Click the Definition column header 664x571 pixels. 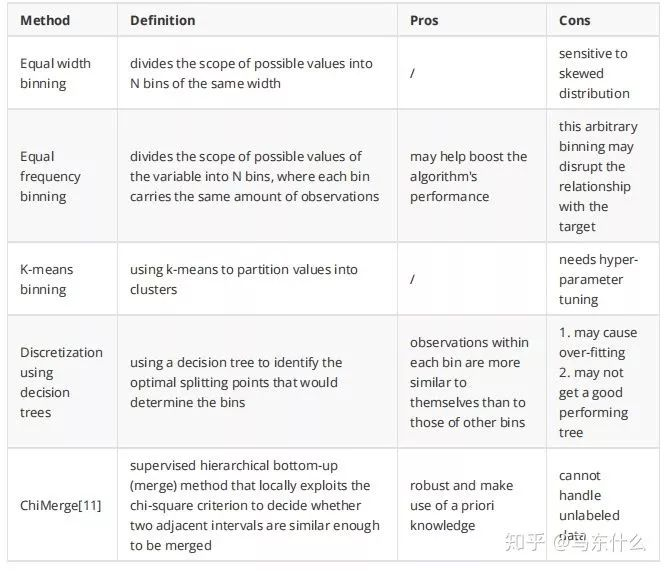pos(162,20)
